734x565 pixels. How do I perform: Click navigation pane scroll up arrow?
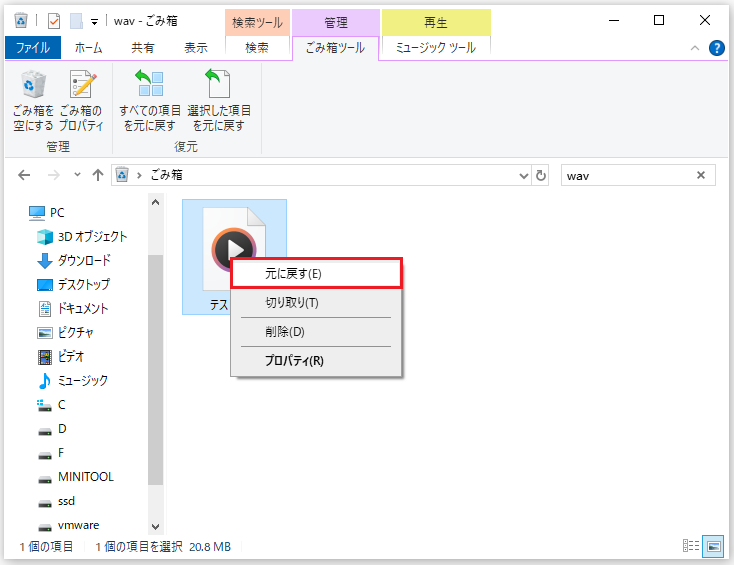point(155,202)
